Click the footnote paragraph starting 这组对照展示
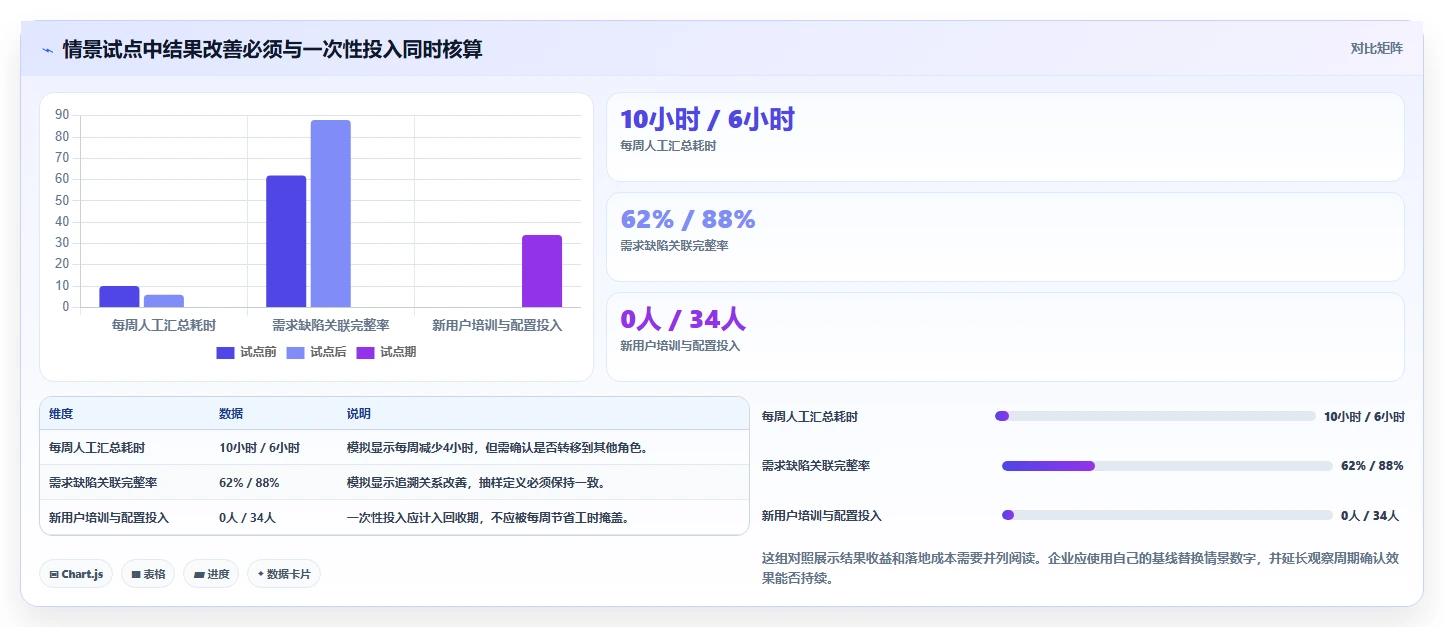This screenshot has height=627, width=1444. 1080,568
